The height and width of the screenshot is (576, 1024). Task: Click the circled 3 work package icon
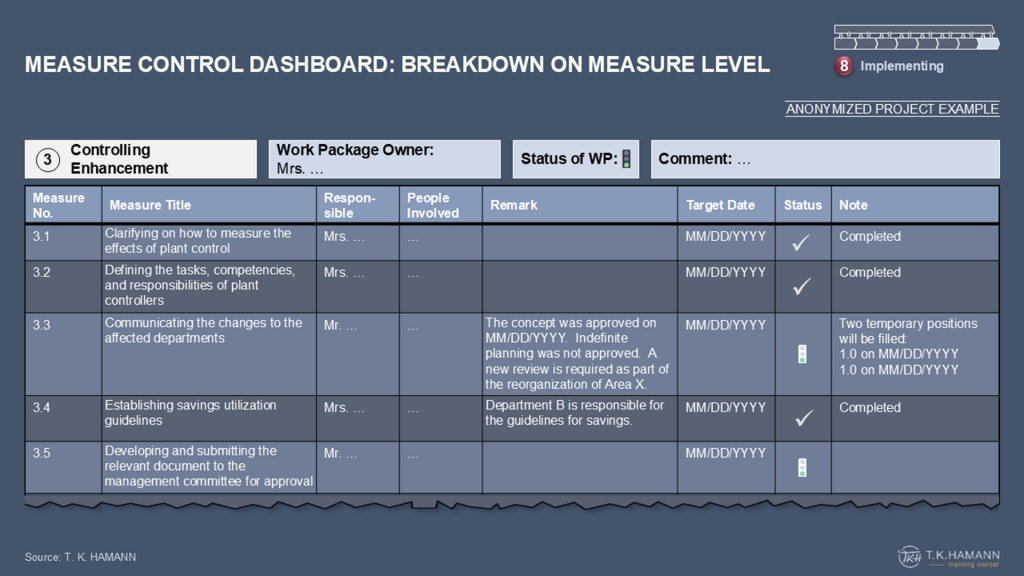click(x=48, y=160)
